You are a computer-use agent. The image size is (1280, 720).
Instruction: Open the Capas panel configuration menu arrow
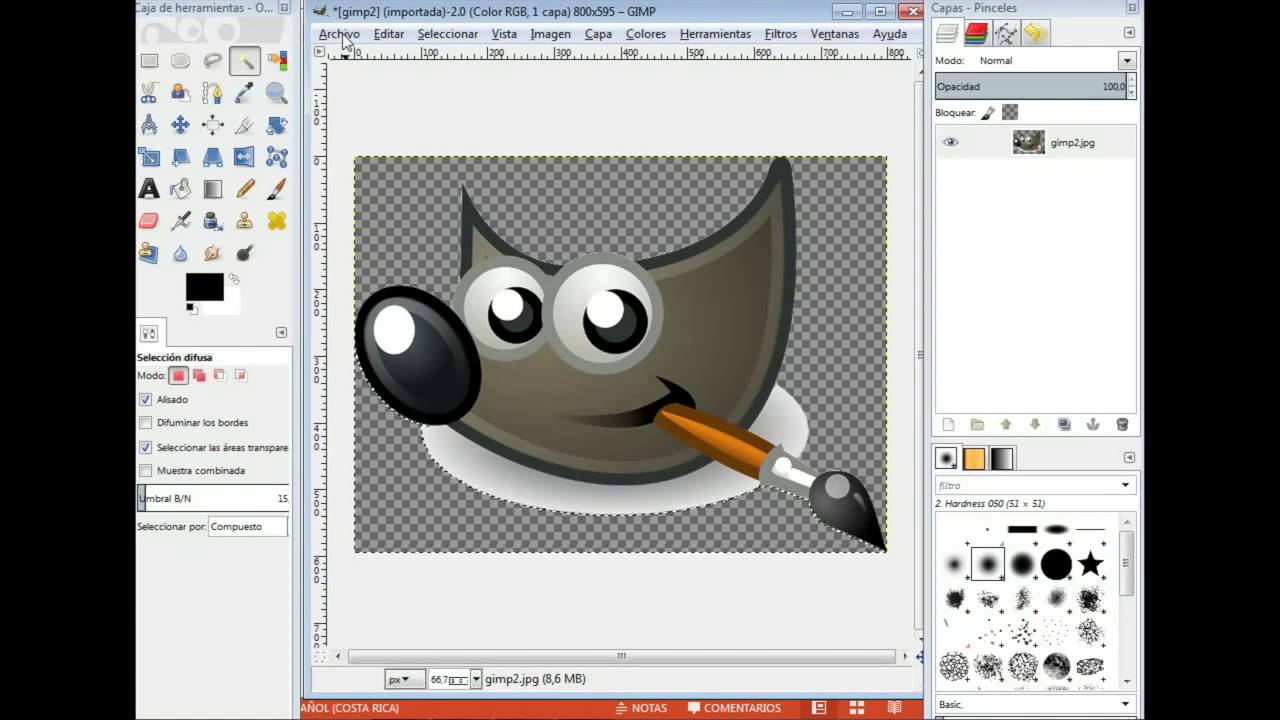tap(1129, 33)
